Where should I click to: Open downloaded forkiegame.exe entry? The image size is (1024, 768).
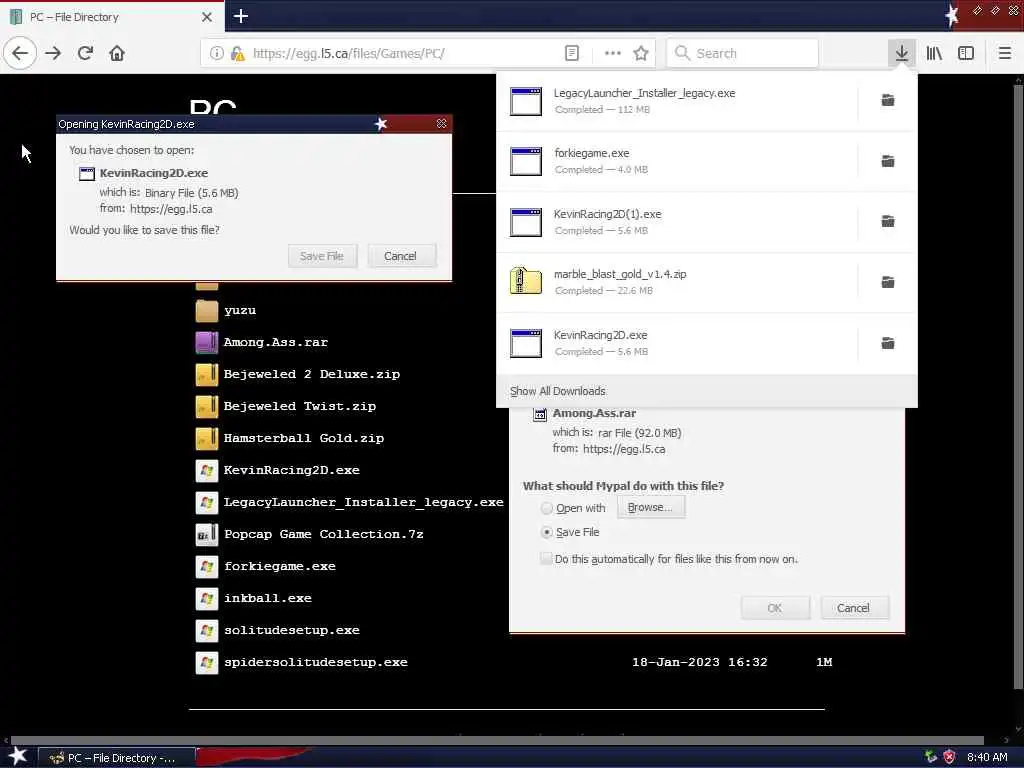pos(677,161)
